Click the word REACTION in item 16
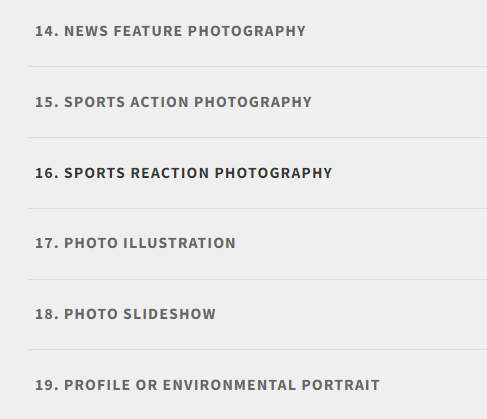The image size is (487, 419). 170,173
